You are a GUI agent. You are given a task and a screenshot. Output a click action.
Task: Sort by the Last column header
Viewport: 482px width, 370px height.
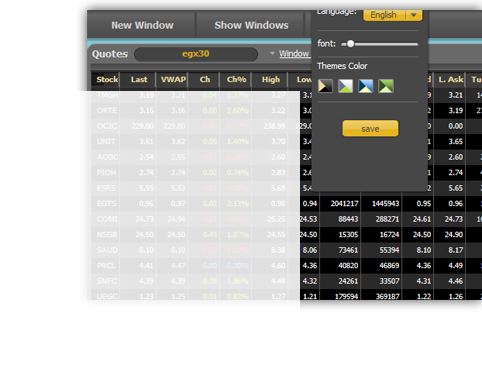[139, 80]
